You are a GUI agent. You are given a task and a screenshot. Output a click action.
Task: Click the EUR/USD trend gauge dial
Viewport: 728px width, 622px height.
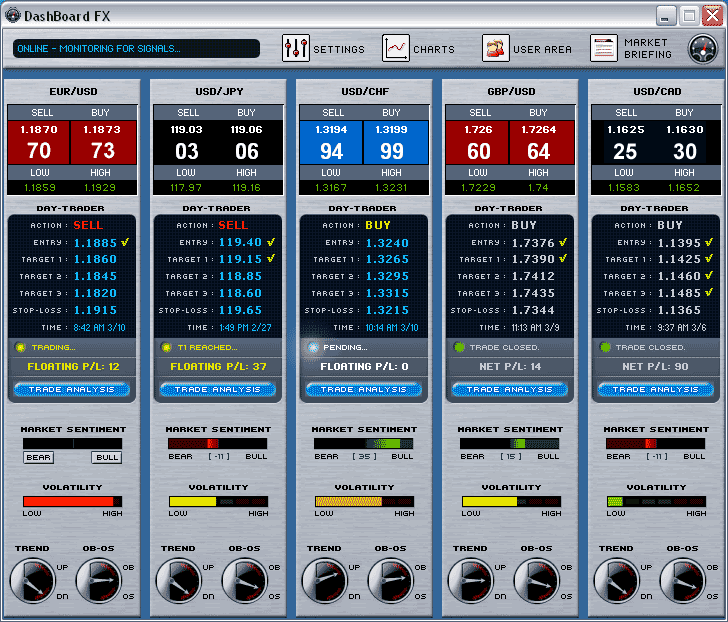[32, 581]
